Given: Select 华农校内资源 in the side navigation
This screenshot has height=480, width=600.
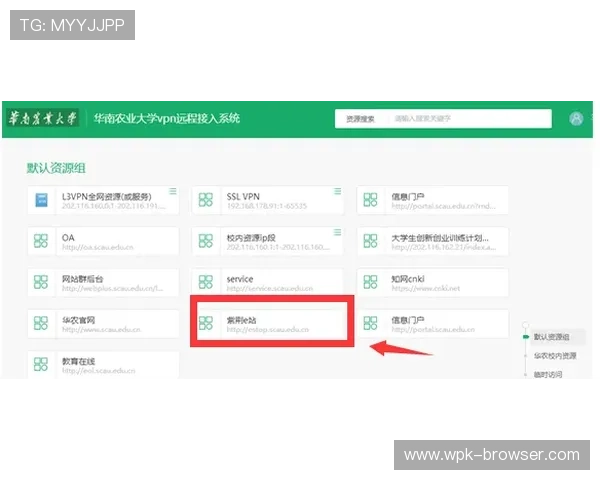Looking at the screenshot, I should click(x=555, y=356).
